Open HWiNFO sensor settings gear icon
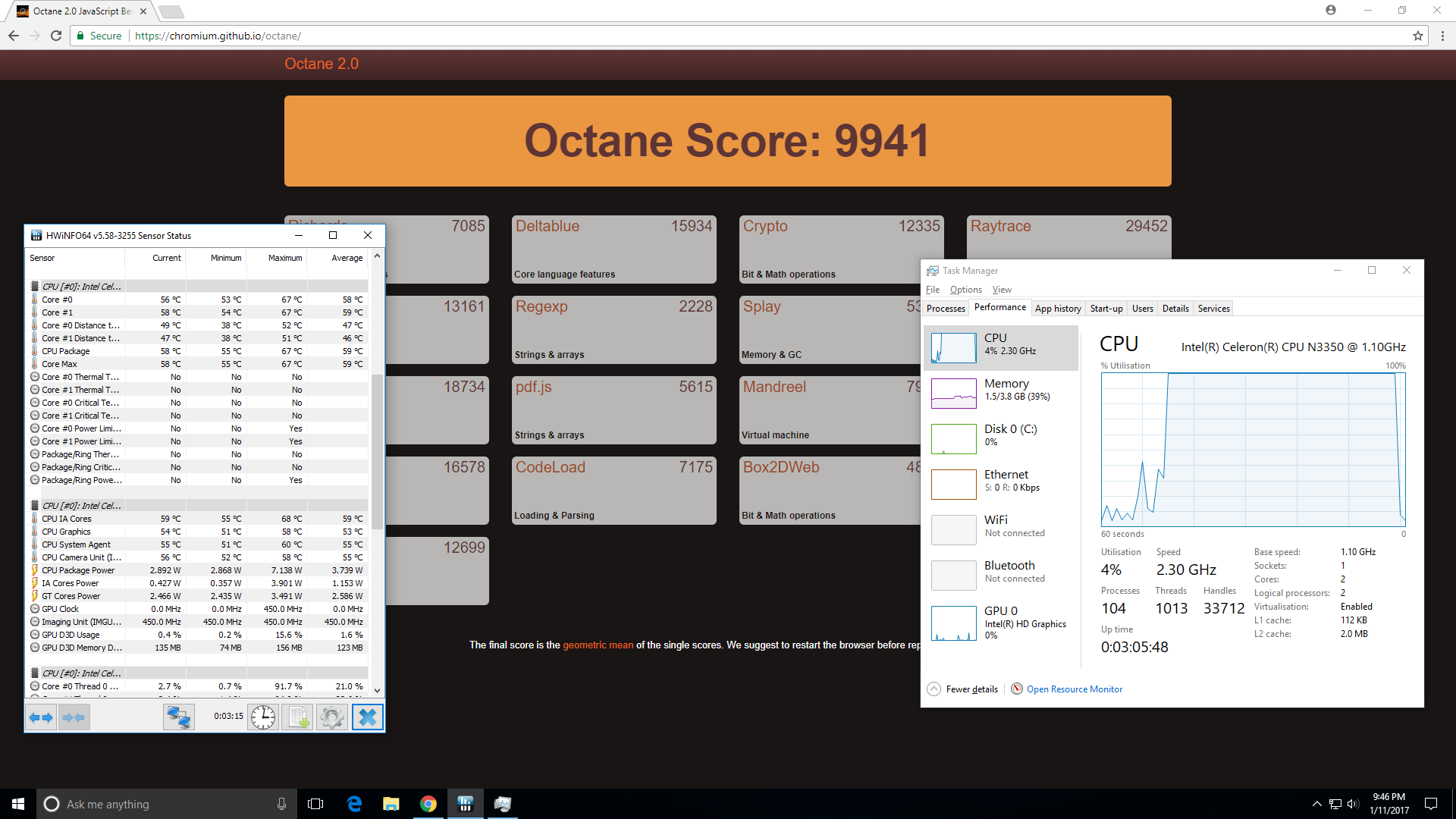The image size is (1456, 819). (x=331, y=717)
